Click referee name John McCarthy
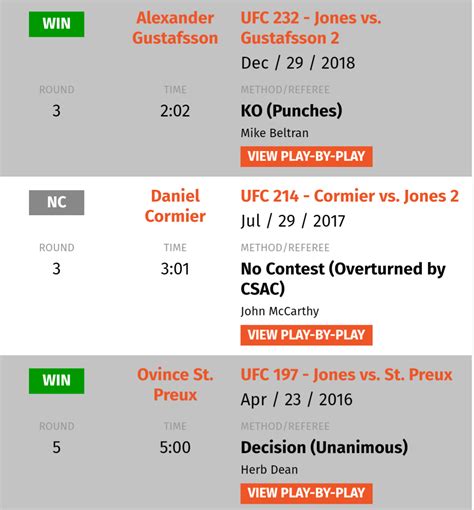Image resolution: width=474 pixels, height=510 pixels. click(280, 311)
